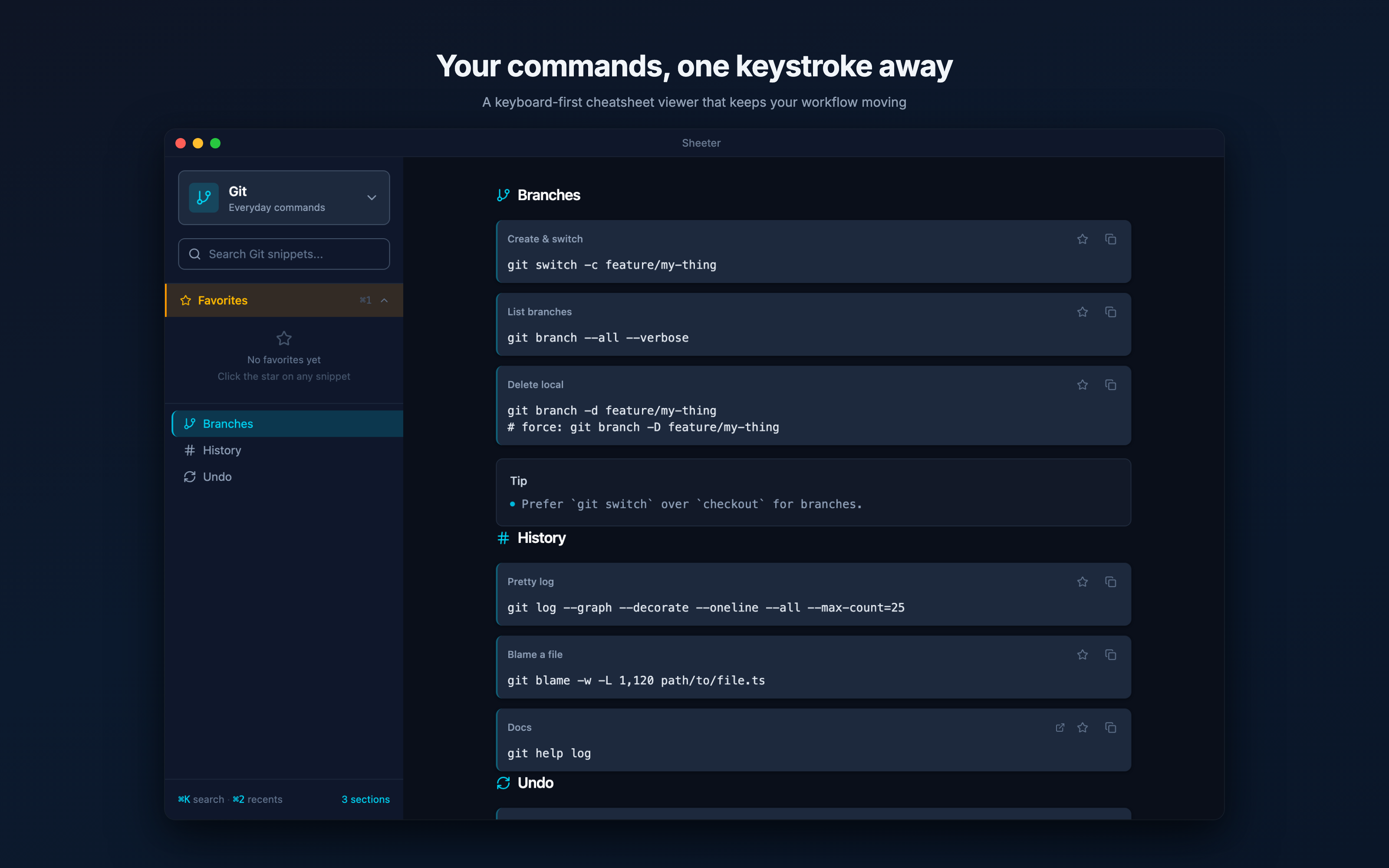Copy the 'Blame a file' command
Image resolution: width=1389 pixels, height=868 pixels.
click(x=1110, y=654)
